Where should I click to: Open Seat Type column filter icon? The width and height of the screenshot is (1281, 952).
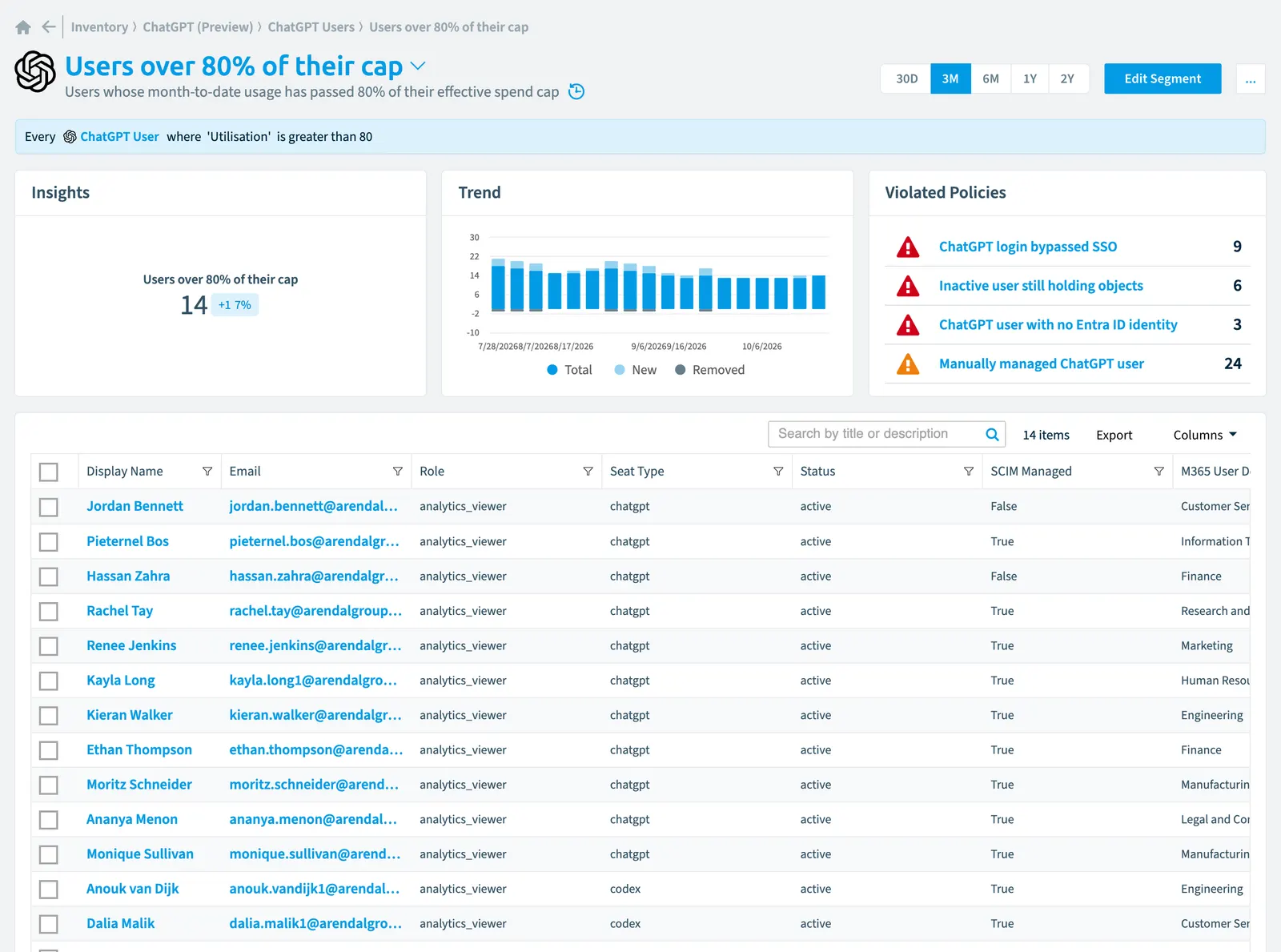pos(778,472)
